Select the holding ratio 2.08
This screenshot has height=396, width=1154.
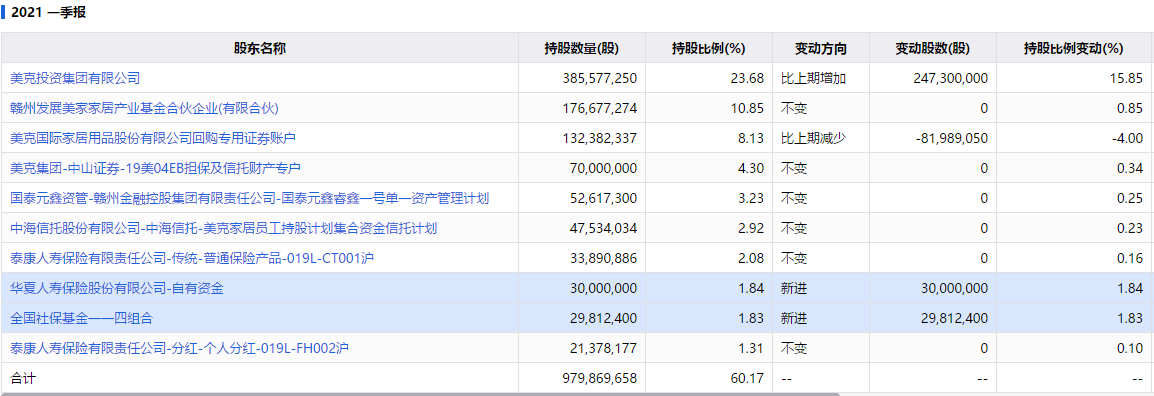click(752, 258)
